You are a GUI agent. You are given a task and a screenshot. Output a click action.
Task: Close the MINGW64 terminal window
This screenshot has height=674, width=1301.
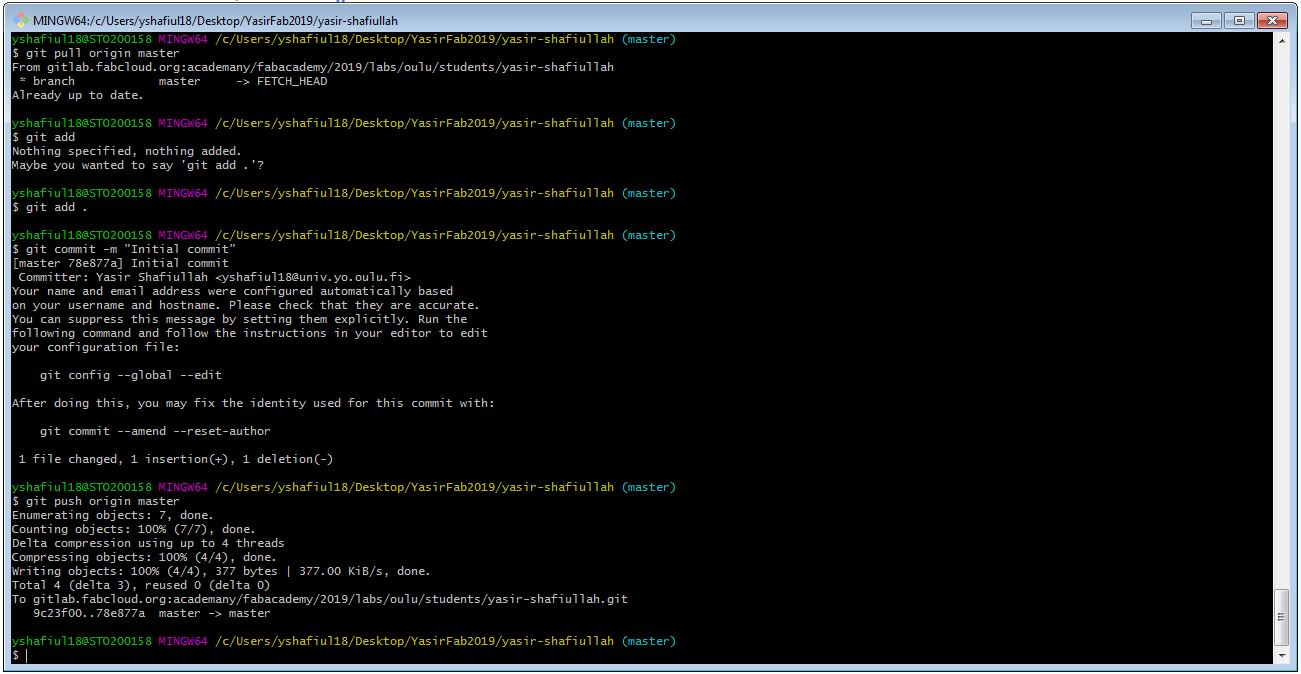(1270, 19)
